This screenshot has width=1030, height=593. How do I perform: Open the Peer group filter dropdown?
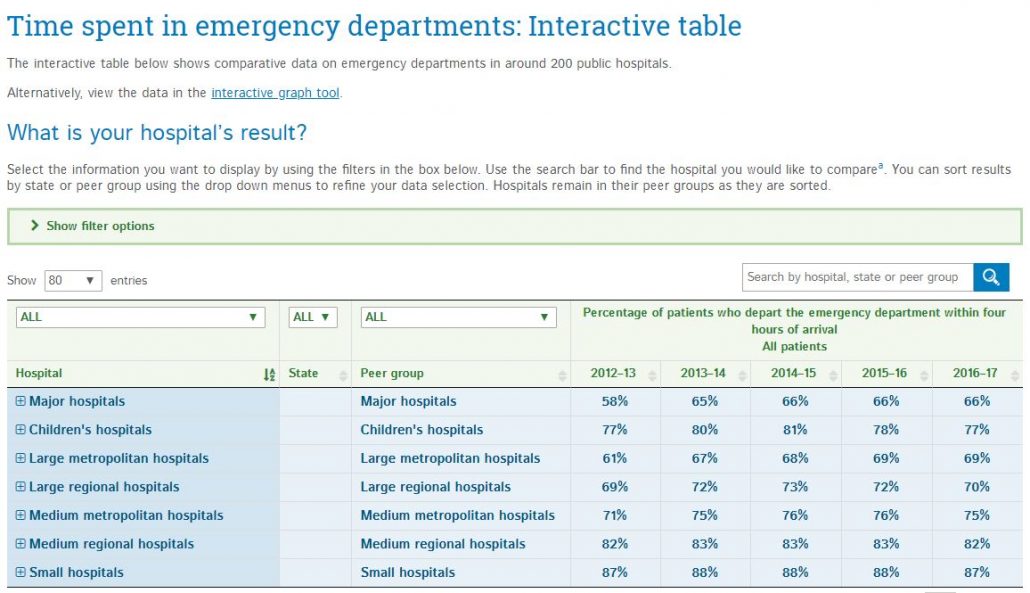pos(458,317)
